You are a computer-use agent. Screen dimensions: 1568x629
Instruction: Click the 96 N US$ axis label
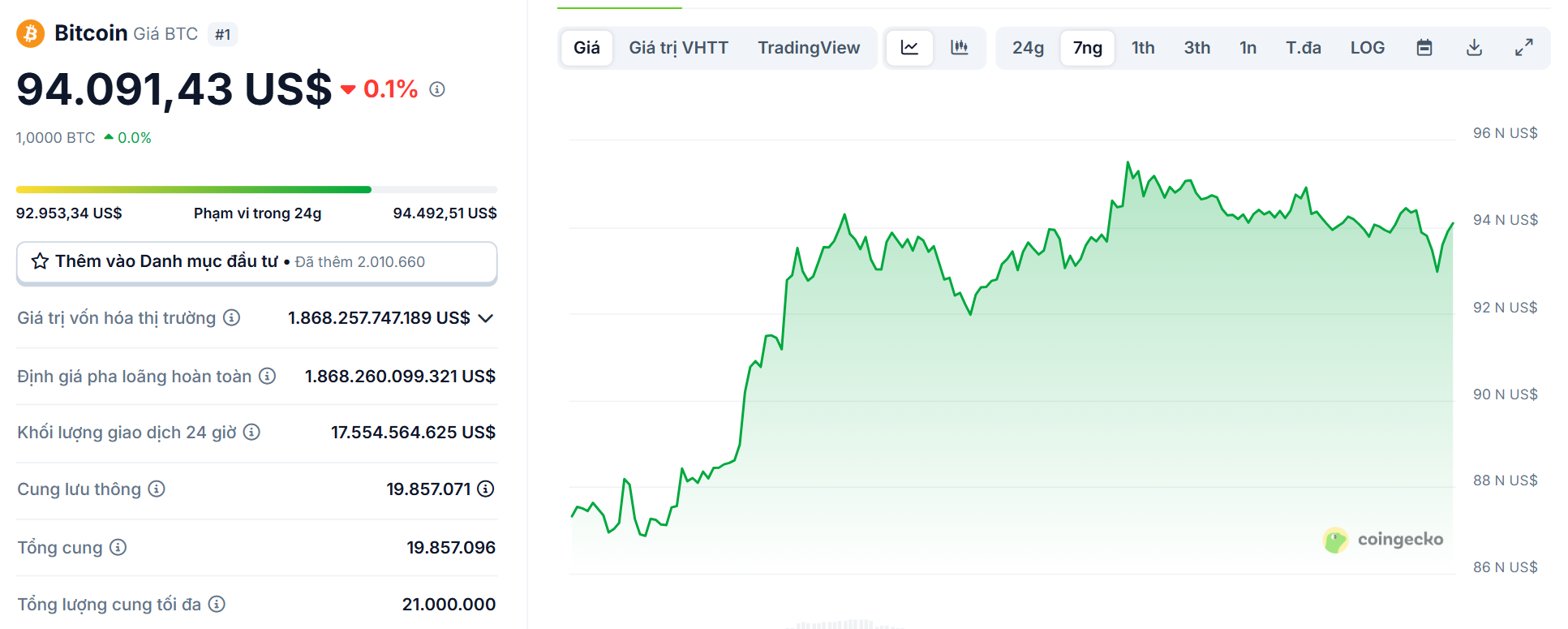tap(1506, 133)
